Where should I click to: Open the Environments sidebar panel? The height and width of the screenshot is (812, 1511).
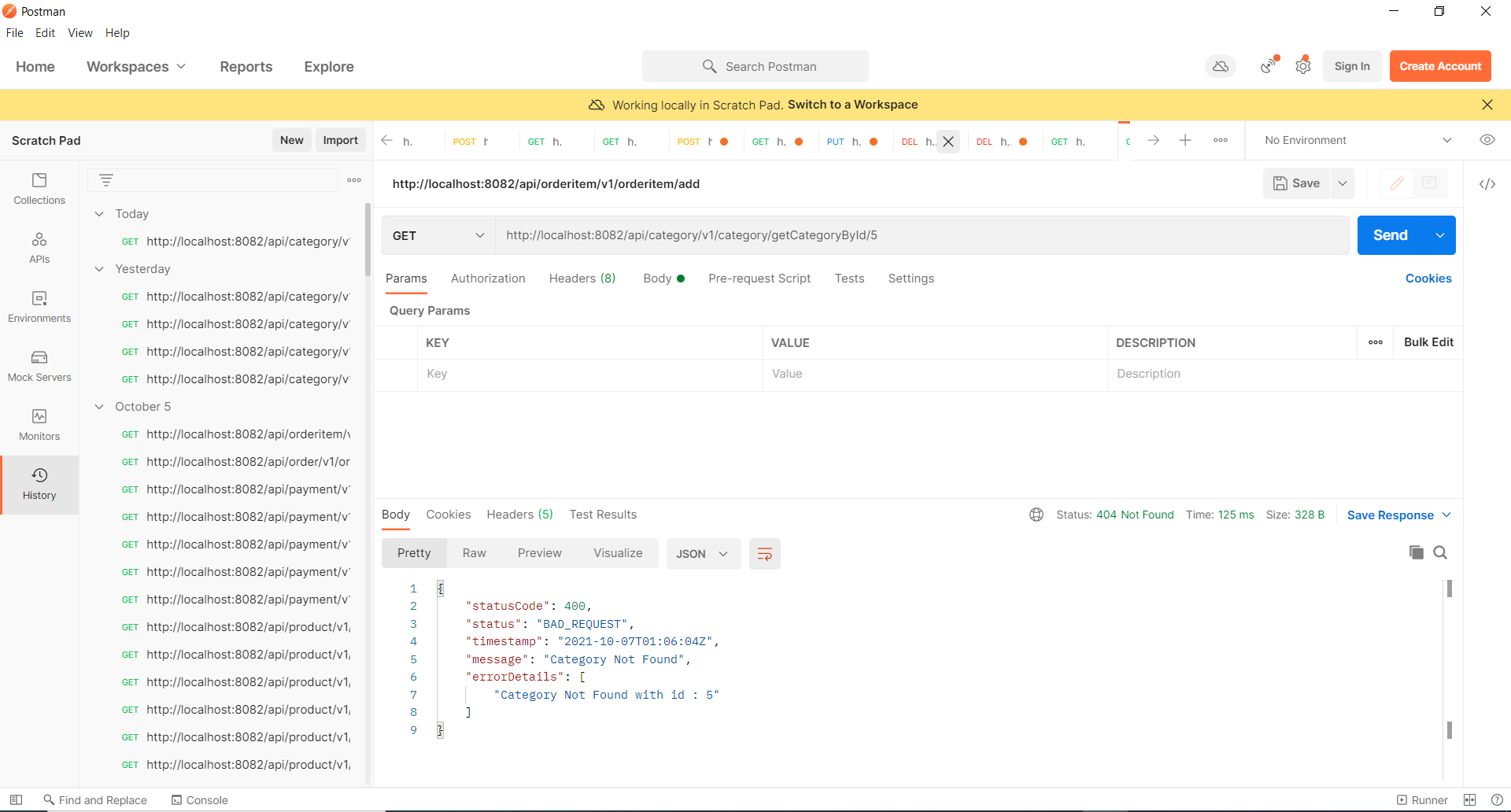tap(39, 307)
